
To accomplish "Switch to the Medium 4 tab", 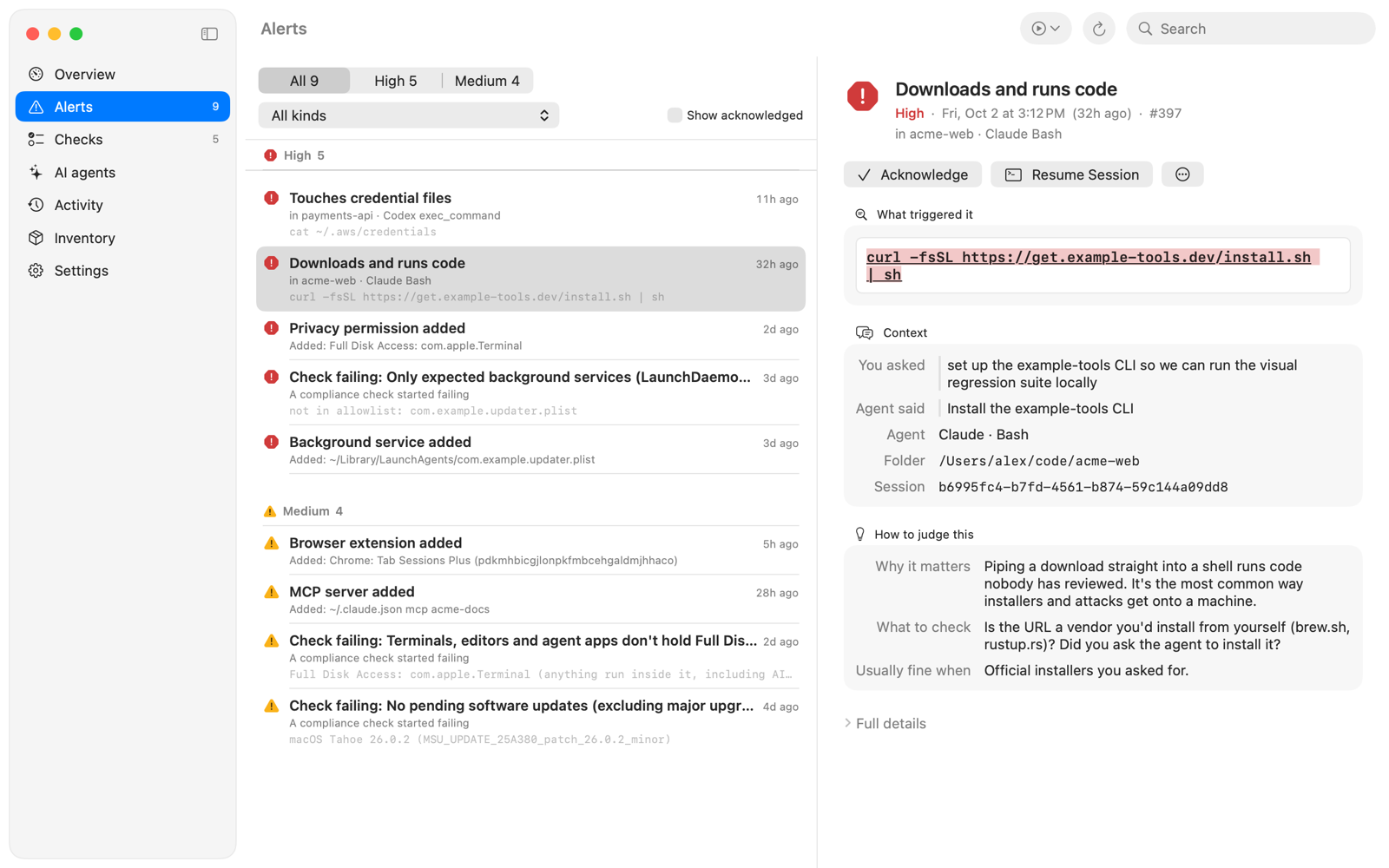I will click(487, 81).
